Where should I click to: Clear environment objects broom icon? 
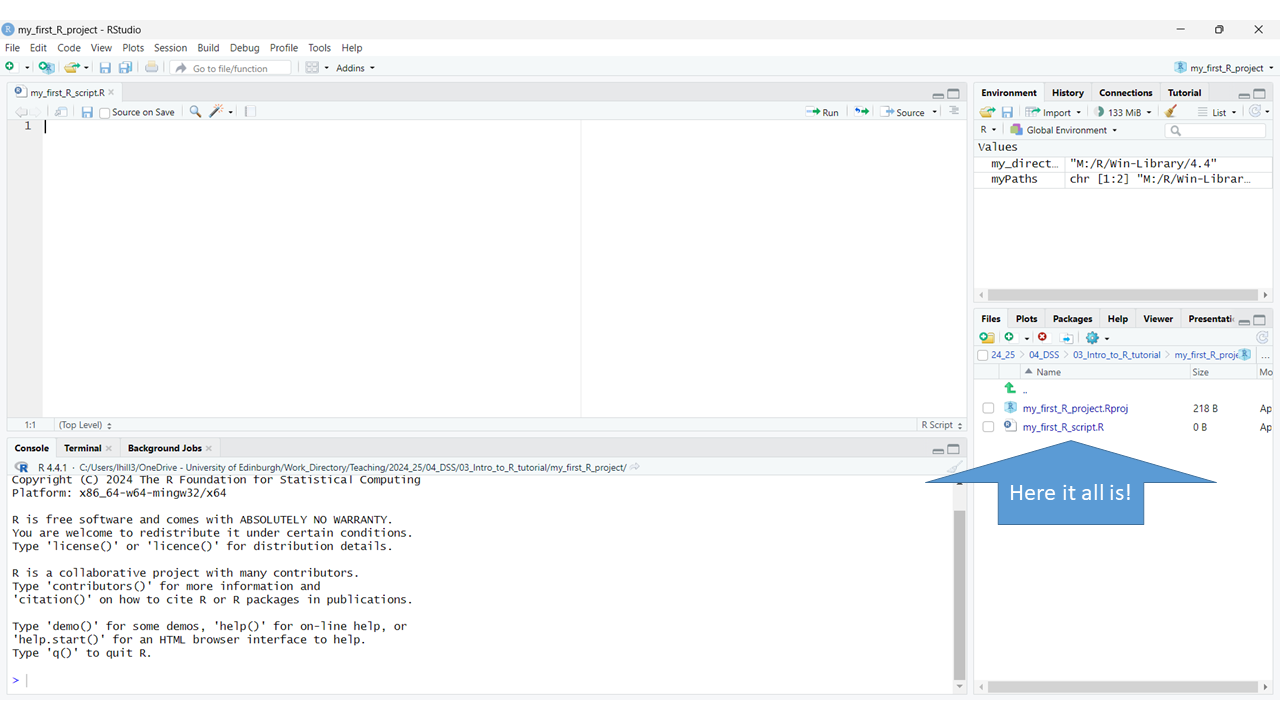pos(1171,112)
